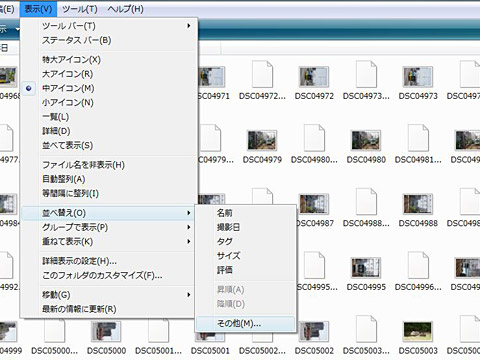Select DSC04987 image thumbnail
Viewport: 480px width, 360px height.
coord(314,204)
